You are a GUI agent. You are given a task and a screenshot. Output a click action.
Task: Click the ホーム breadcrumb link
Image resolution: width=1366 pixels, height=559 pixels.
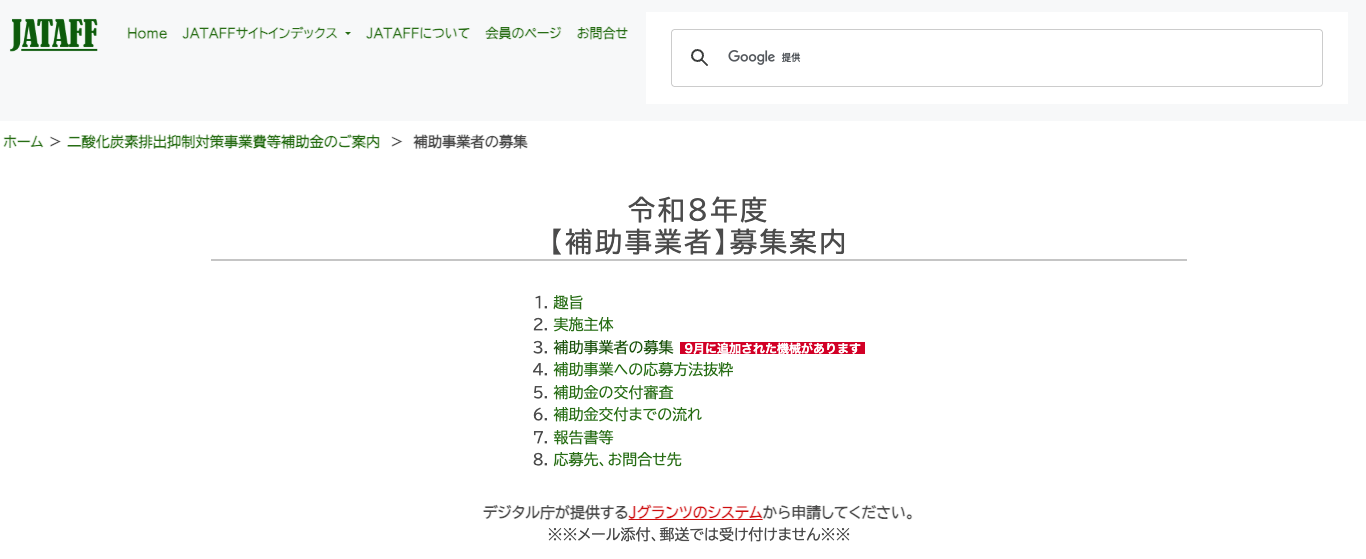pyautogui.click(x=23, y=142)
